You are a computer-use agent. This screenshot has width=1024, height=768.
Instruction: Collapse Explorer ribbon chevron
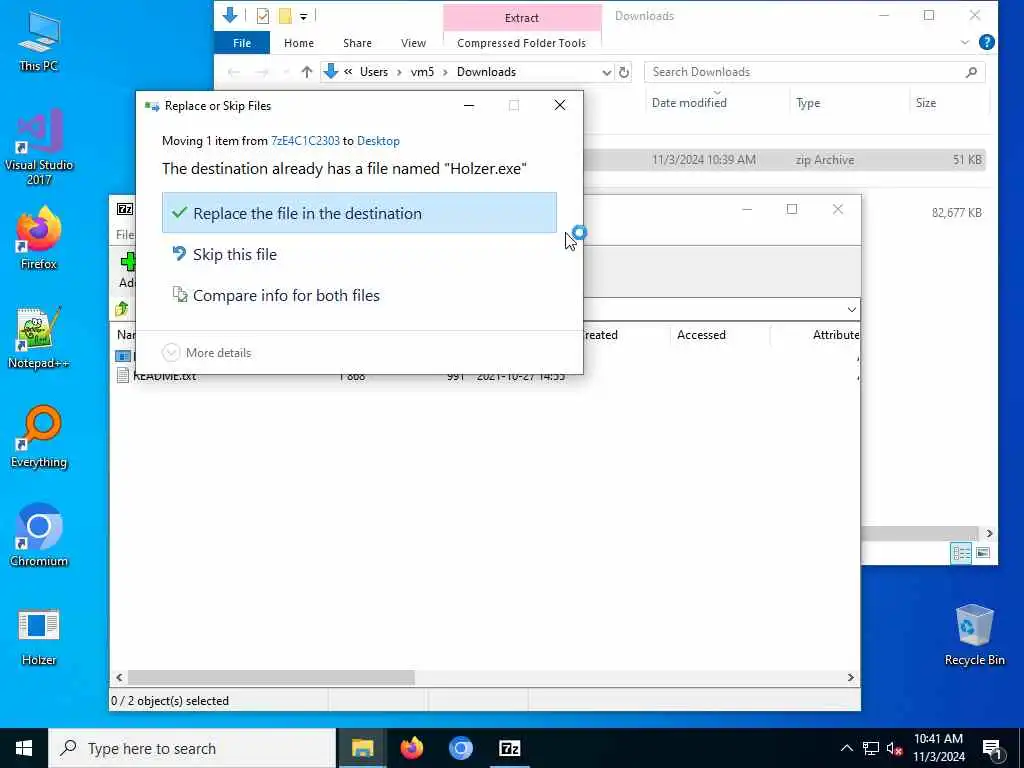pyautogui.click(x=965, y=42)
